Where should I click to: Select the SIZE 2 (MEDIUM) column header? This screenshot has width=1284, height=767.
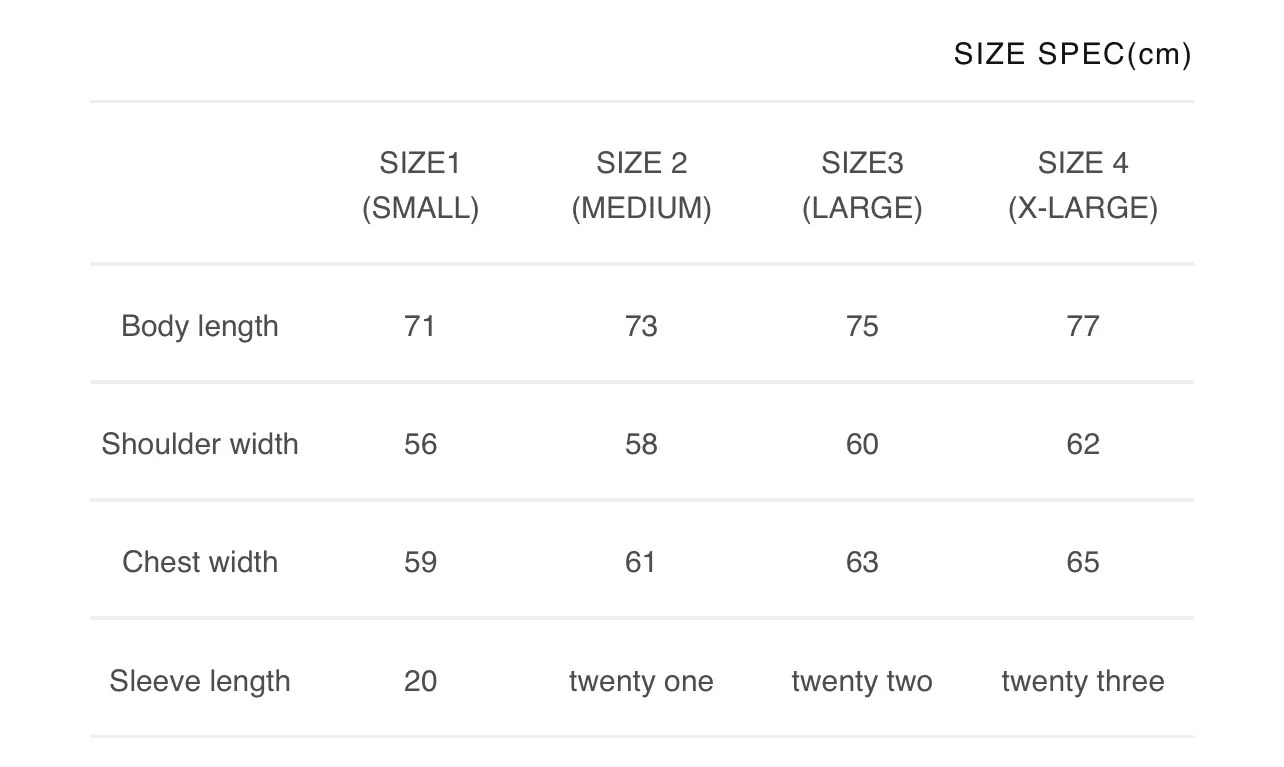641,185
